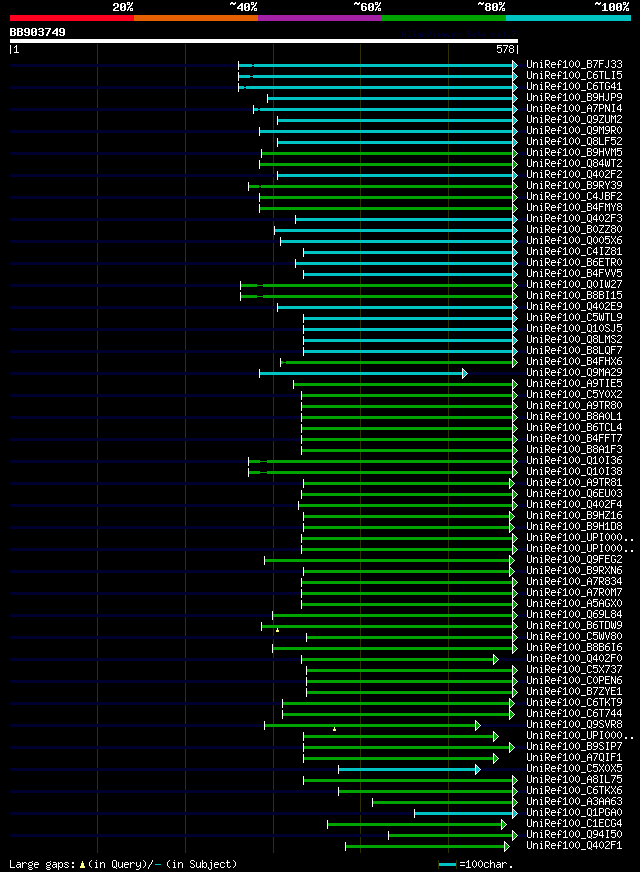This screenshot has height=872, width=640.
Task: Click the red 20% legend segment
Action: click(72, 18)
